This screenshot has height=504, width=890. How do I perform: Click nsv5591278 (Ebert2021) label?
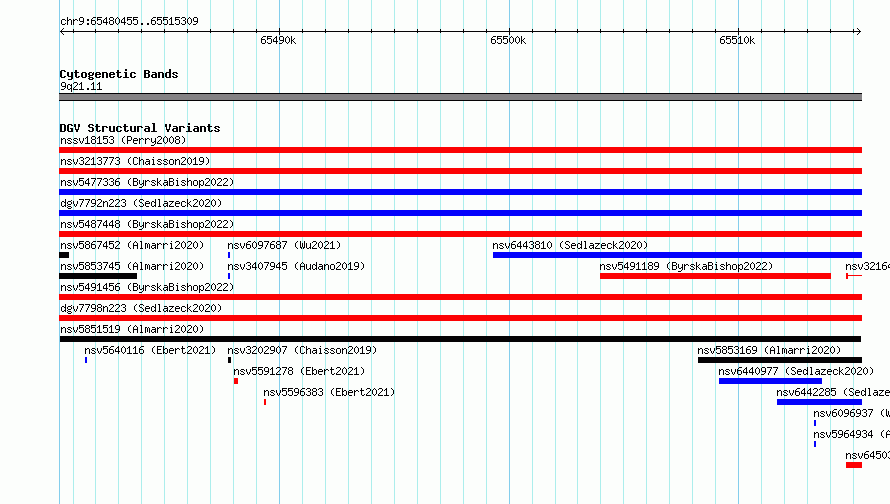pos(299,371)
